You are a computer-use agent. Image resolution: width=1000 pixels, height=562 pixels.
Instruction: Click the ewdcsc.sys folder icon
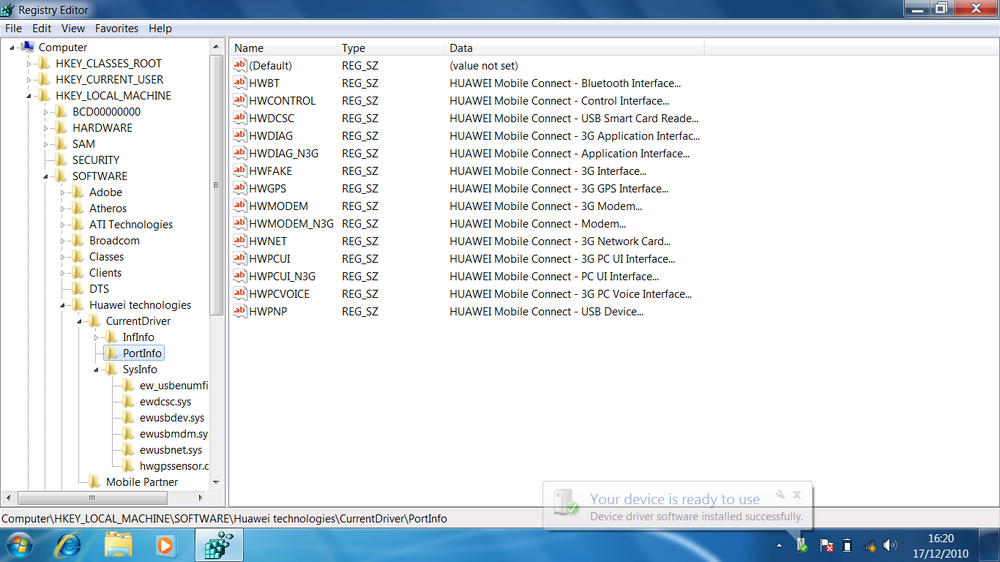(x=128, y=401)
